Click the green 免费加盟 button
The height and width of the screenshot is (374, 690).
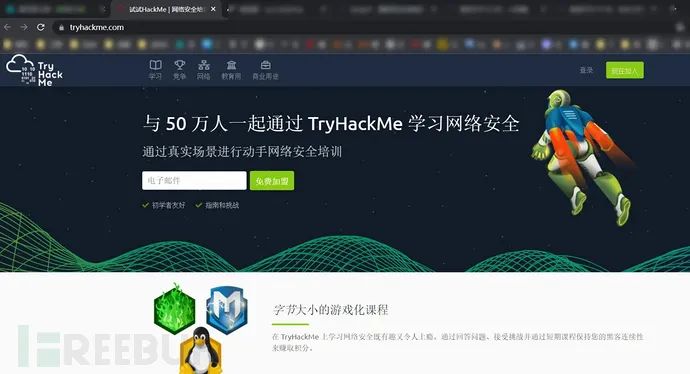click(x=272, y=181)
